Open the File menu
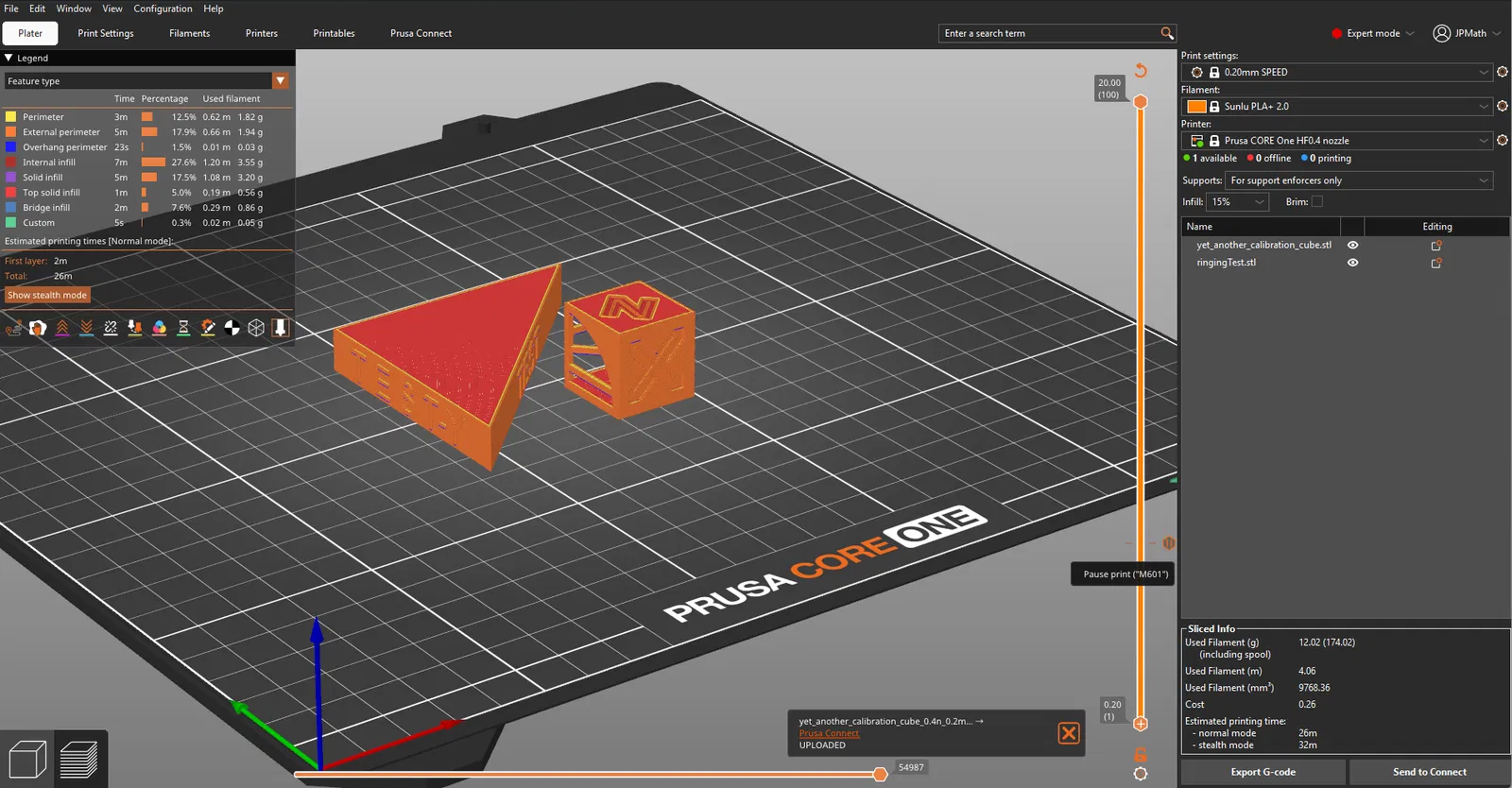The width and height of the screenshot is (1512, 788). (11, 9)
